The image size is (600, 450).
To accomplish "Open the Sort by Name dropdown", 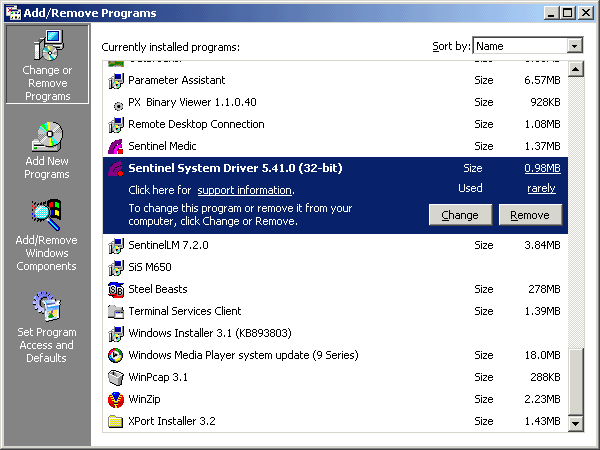I will coord(574,46).
